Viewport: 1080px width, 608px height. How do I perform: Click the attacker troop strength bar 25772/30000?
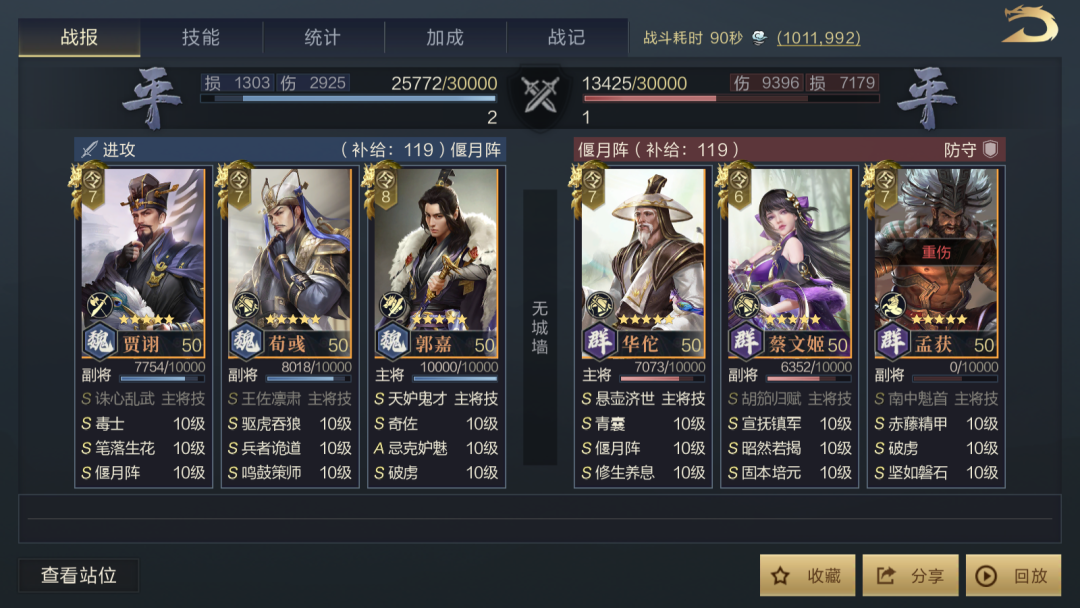click(x=349, y=98)
